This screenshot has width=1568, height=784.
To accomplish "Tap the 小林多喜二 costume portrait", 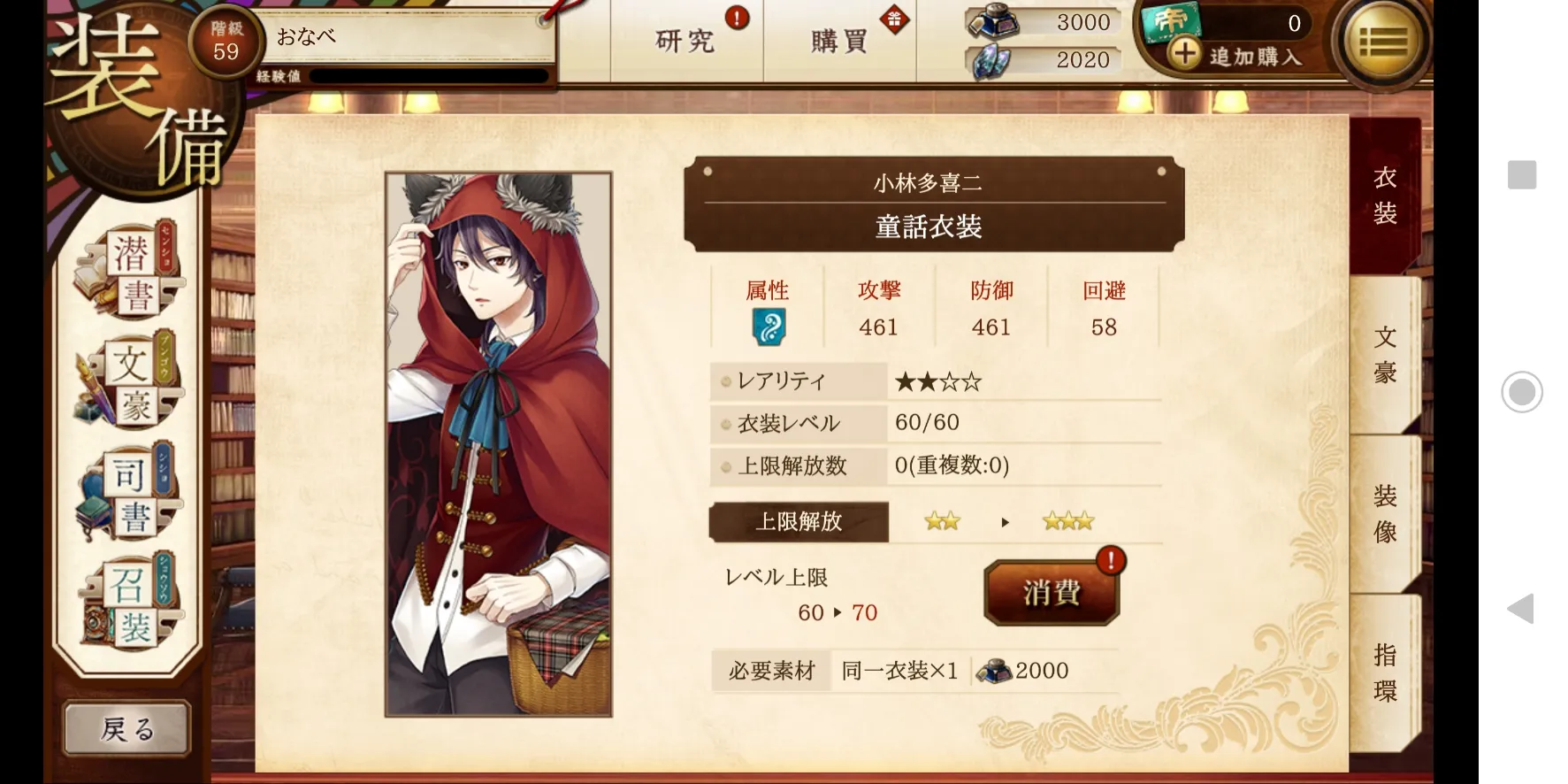I will click(499, 444).
